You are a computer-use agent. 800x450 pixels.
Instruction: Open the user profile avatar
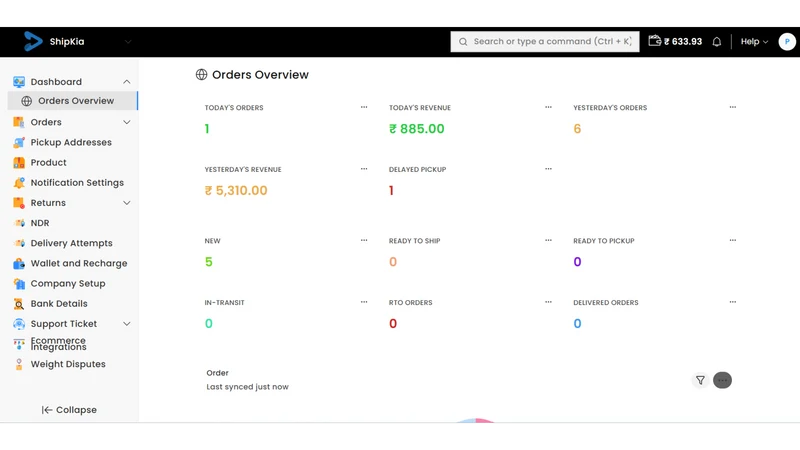(x=787, y=41)
